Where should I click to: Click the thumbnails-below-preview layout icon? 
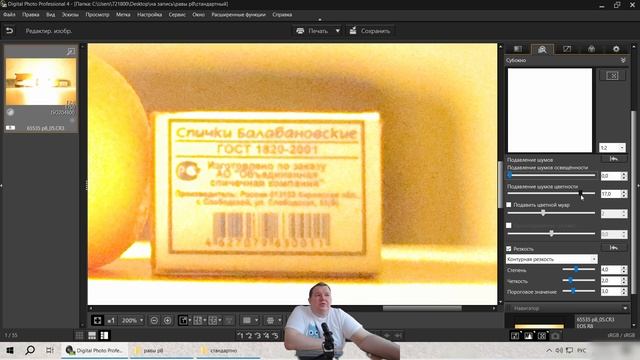[92, 336]
